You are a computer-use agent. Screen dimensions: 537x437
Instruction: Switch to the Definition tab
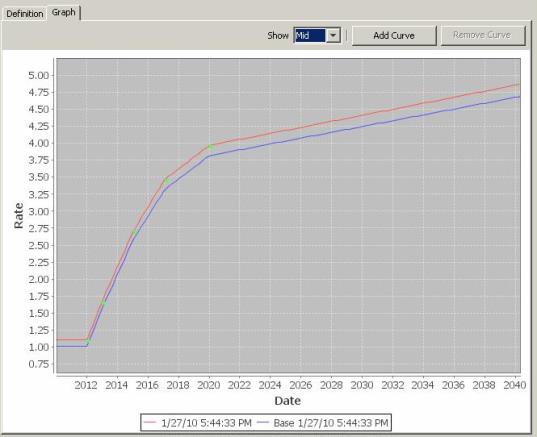click(25, 14)
